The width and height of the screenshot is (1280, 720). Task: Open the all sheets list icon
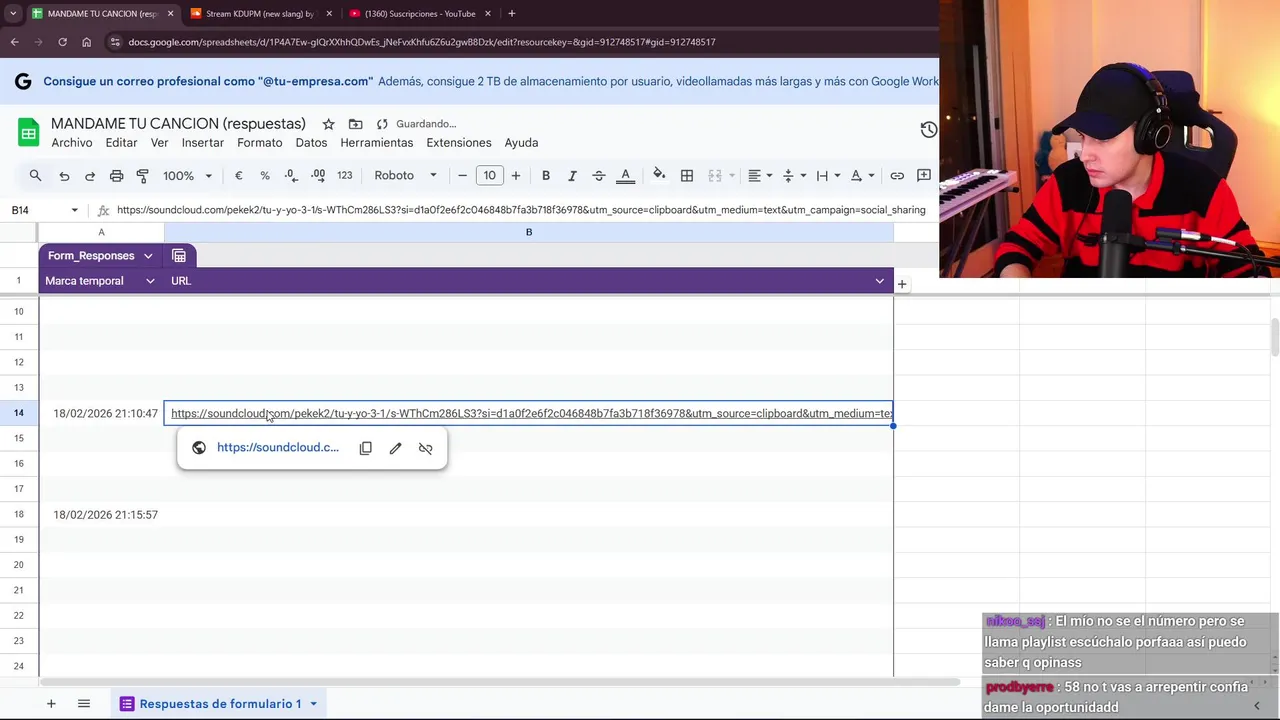(84, 704)
